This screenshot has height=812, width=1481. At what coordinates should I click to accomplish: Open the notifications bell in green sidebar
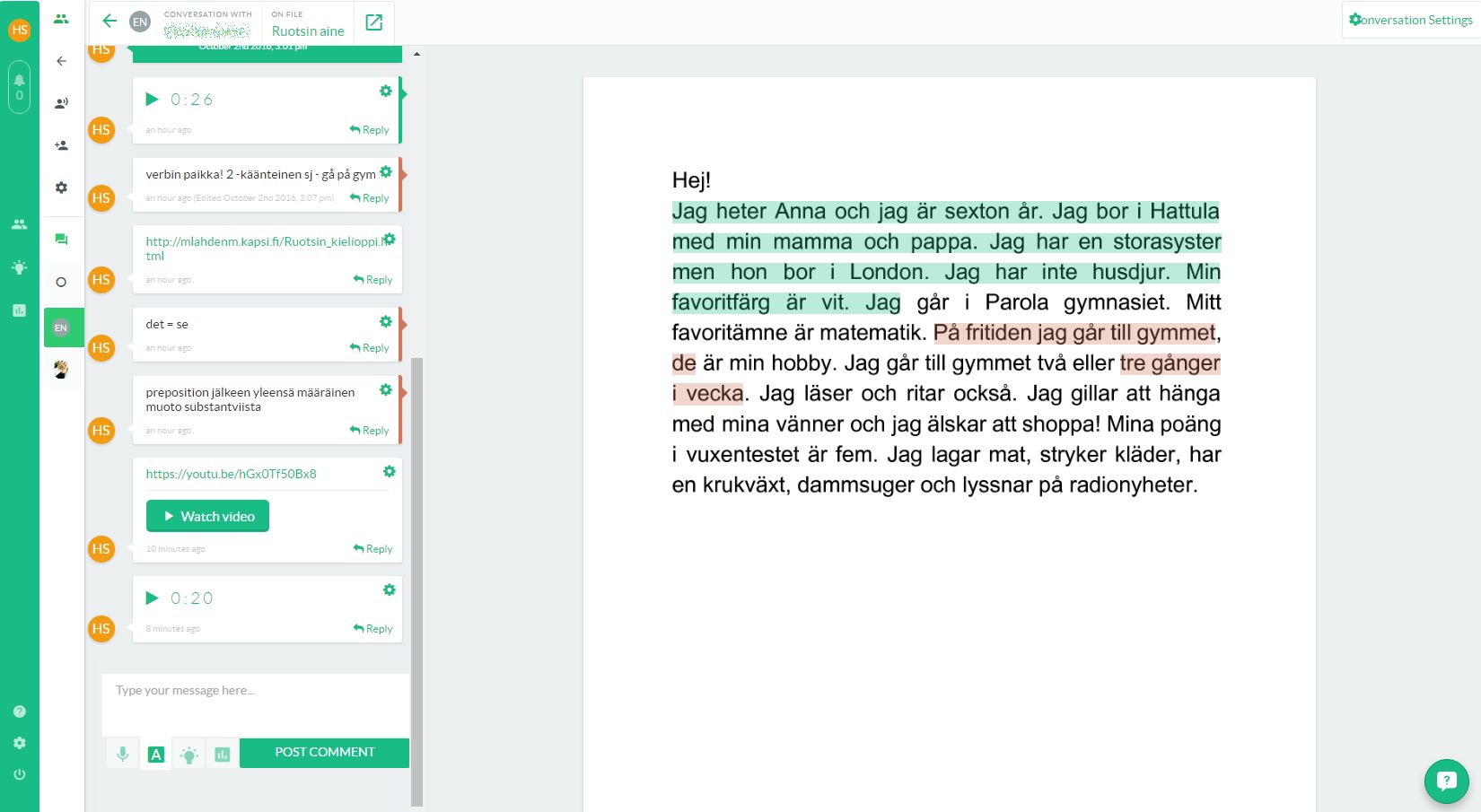click(19, 85)
